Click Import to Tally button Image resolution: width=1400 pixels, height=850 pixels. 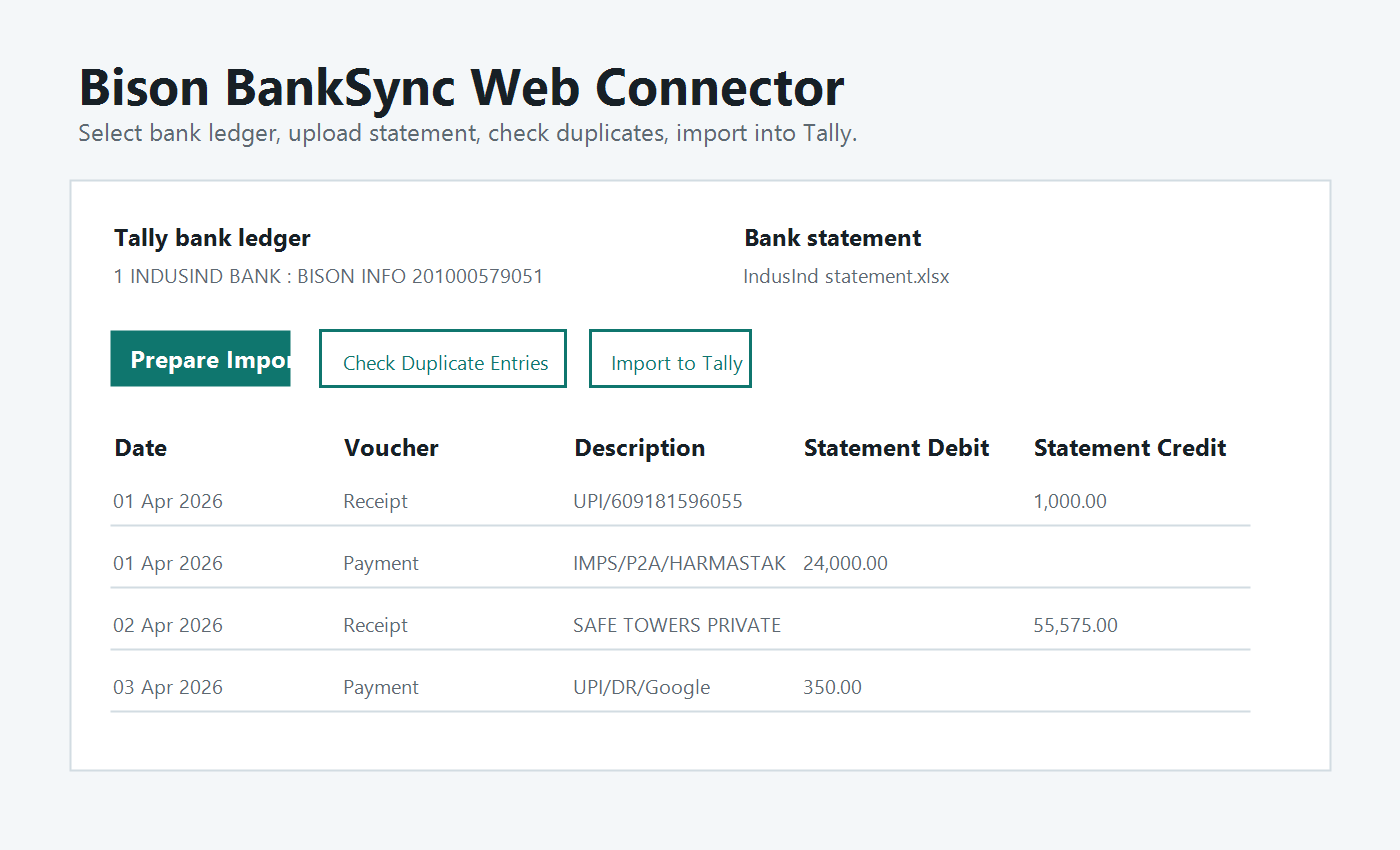(x=670, y=358)
